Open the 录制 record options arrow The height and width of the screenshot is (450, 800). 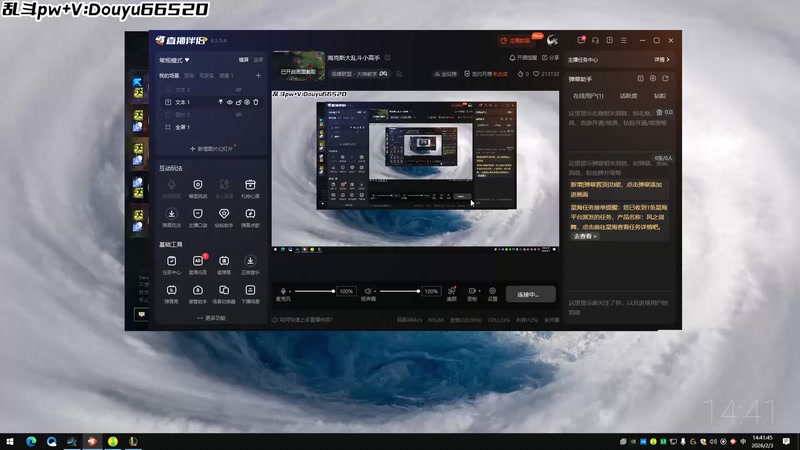click(479, 291)
